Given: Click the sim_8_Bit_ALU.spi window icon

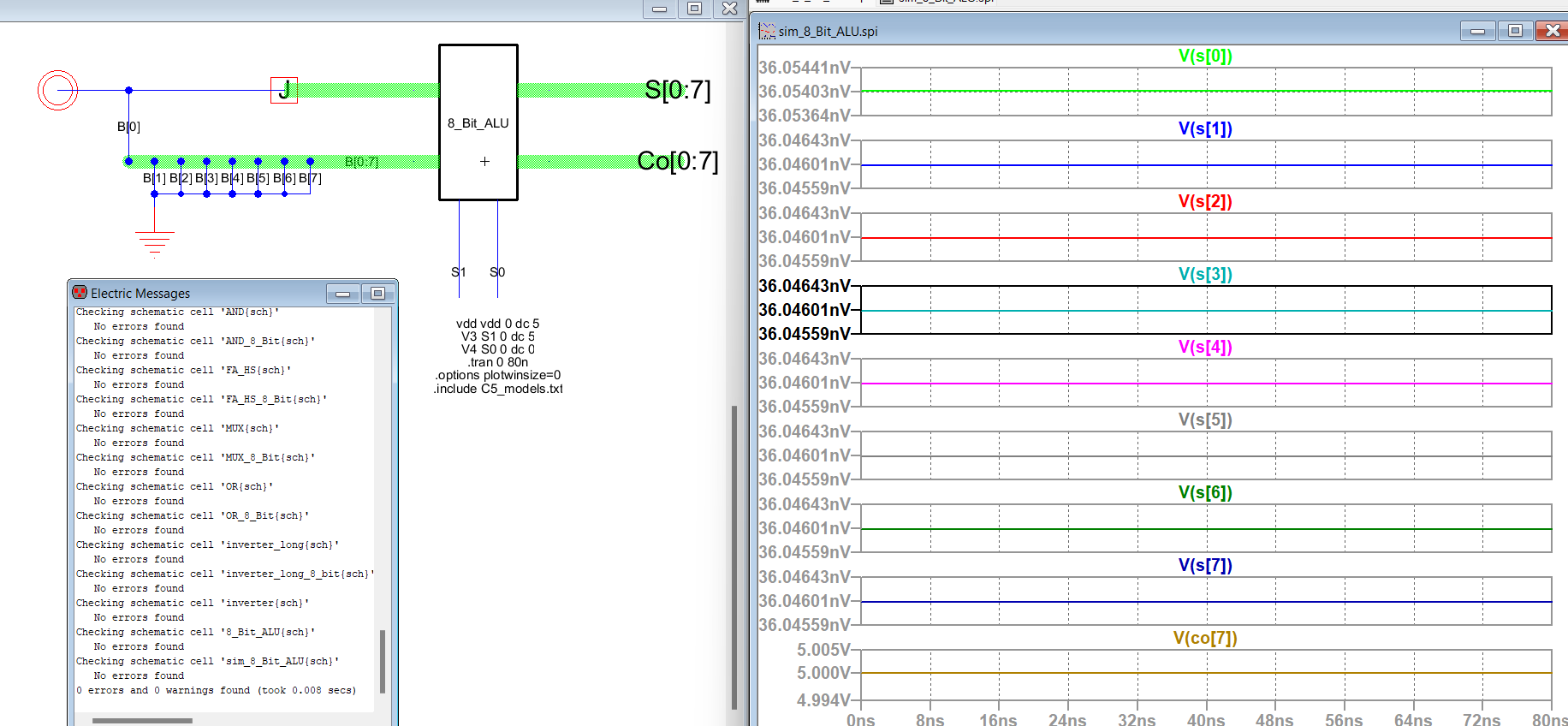Looking at the screenshot, I should [767, 31].
